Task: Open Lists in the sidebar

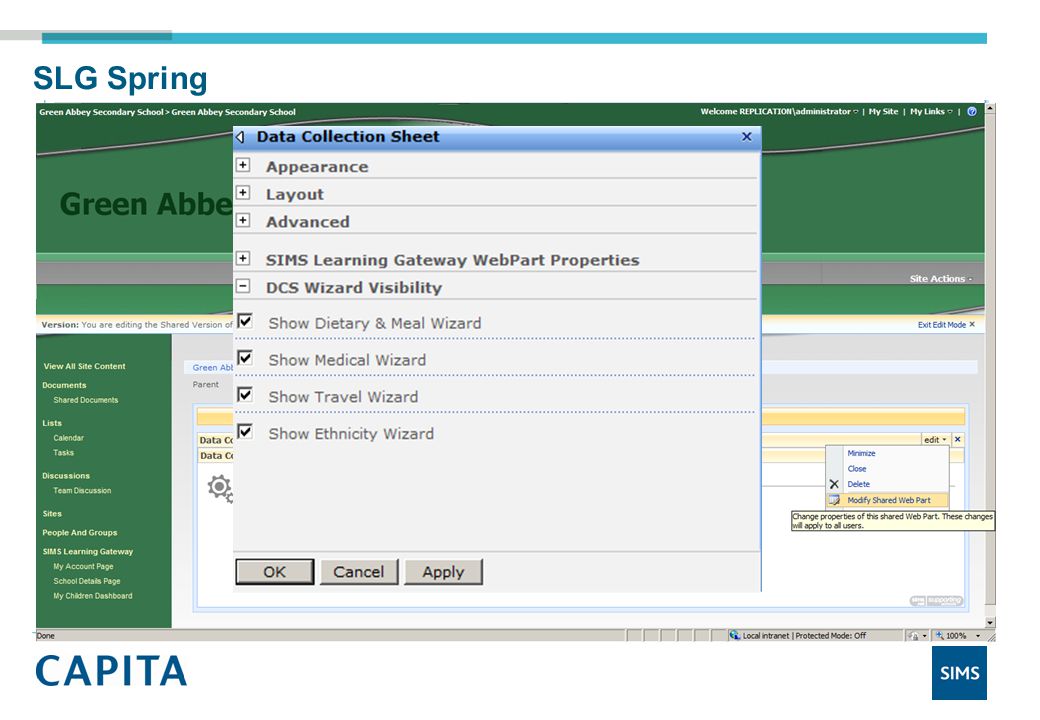Action: click(x=52, y=423)
